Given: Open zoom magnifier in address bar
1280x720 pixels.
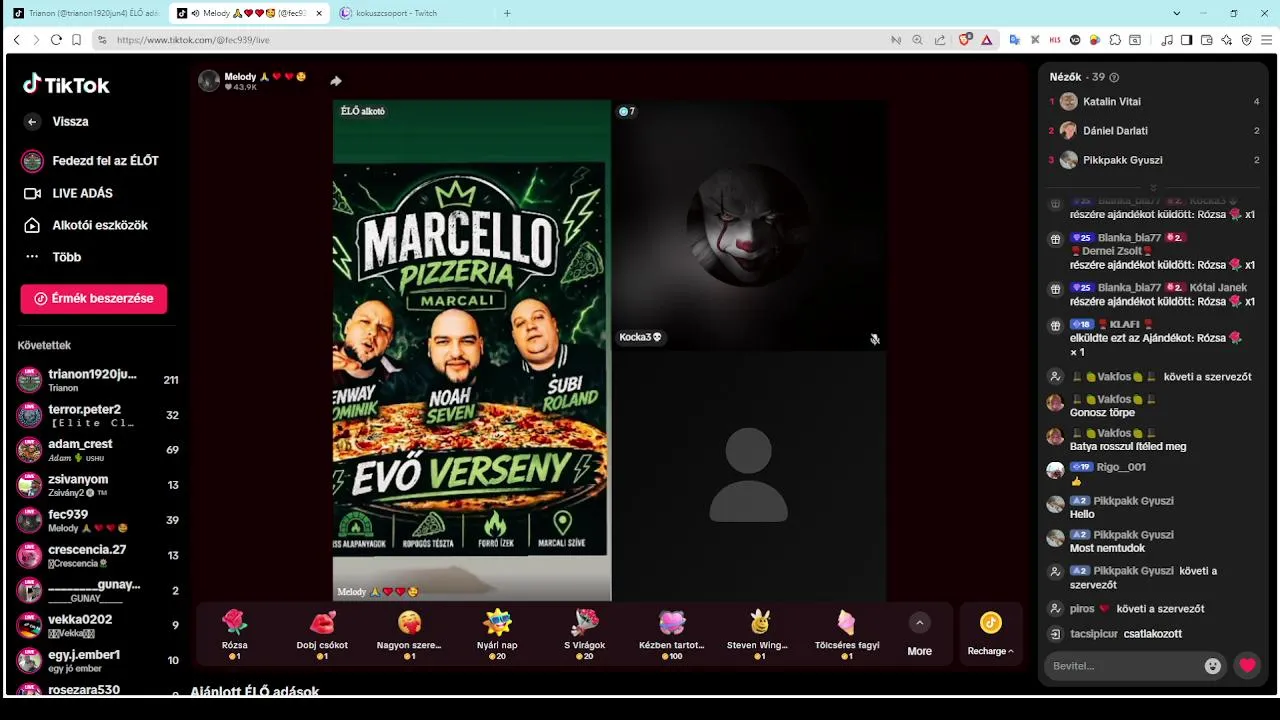Looking at the screenshot, I should (x=917, y=40).
